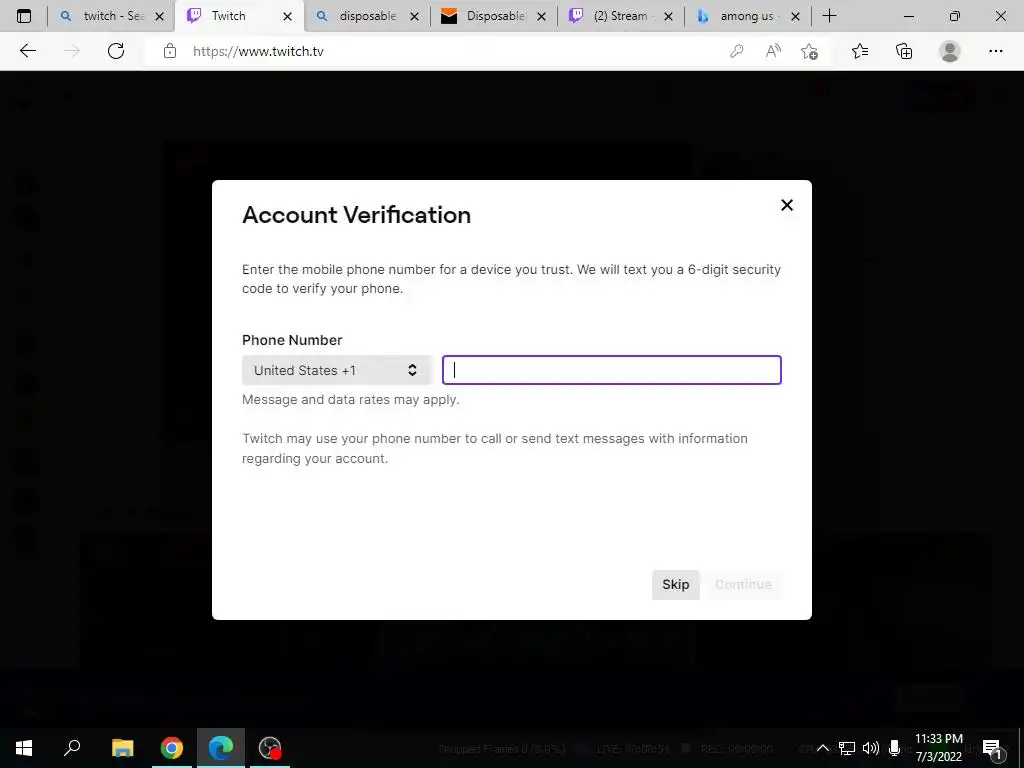The height and width of the screenshot is (768, 1024).
Task: Click the microphone tray icon
Action: (894, 748)
